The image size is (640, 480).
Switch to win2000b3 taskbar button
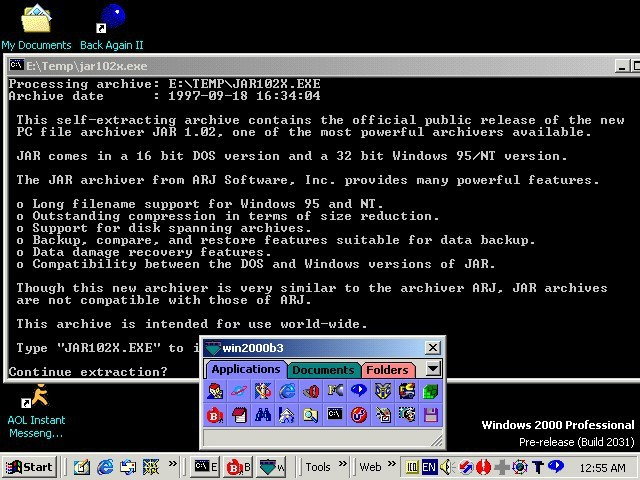[271, 467]
